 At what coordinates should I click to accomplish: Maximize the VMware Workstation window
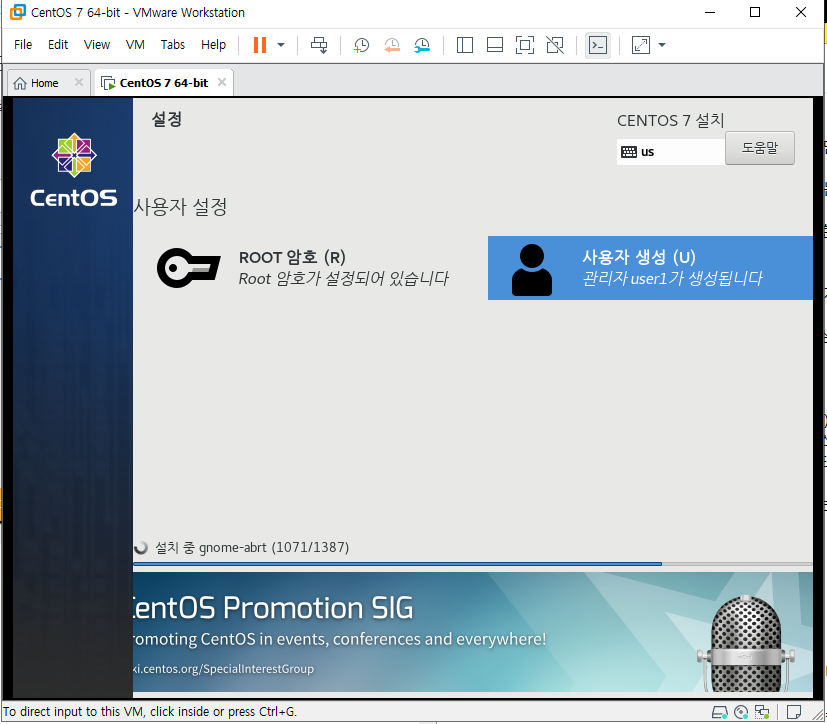[x=755, y=12]
